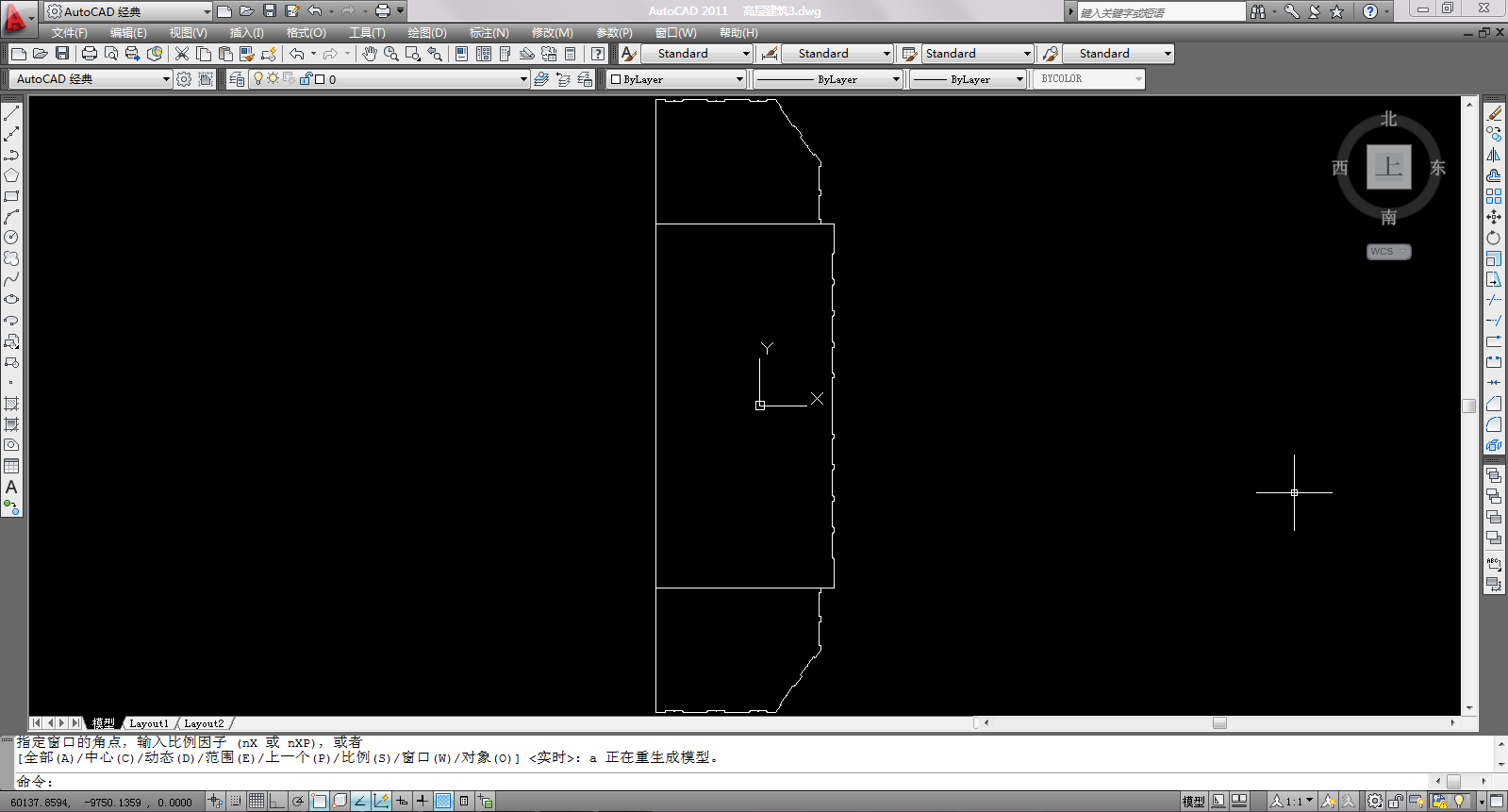This screenshot has width=1508, height=812.
Task: Toggle Object Snap Tracking in status bar
Action: coord(360,802)
